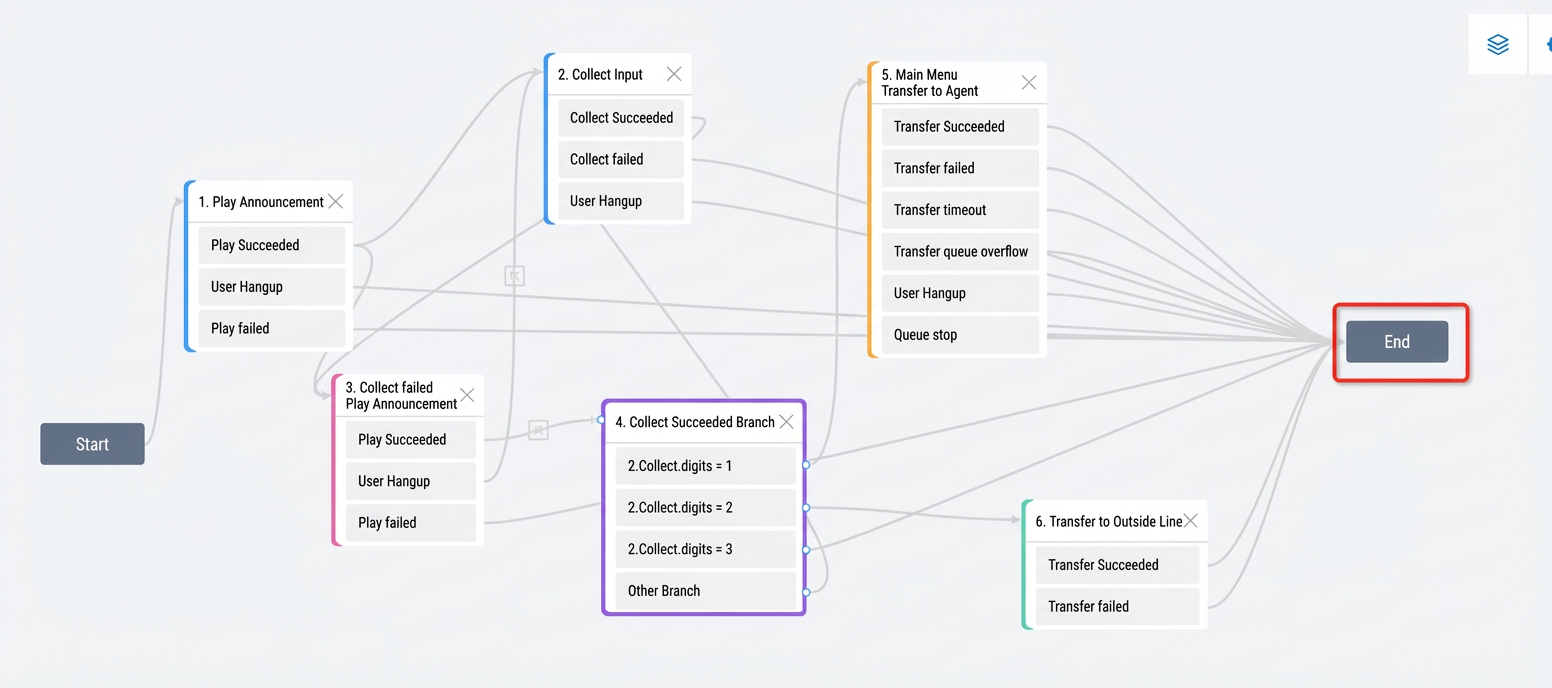Remove 4. Collect Succeeded Branch node
The image size is (1552, 688).
(x=786, y=422)
